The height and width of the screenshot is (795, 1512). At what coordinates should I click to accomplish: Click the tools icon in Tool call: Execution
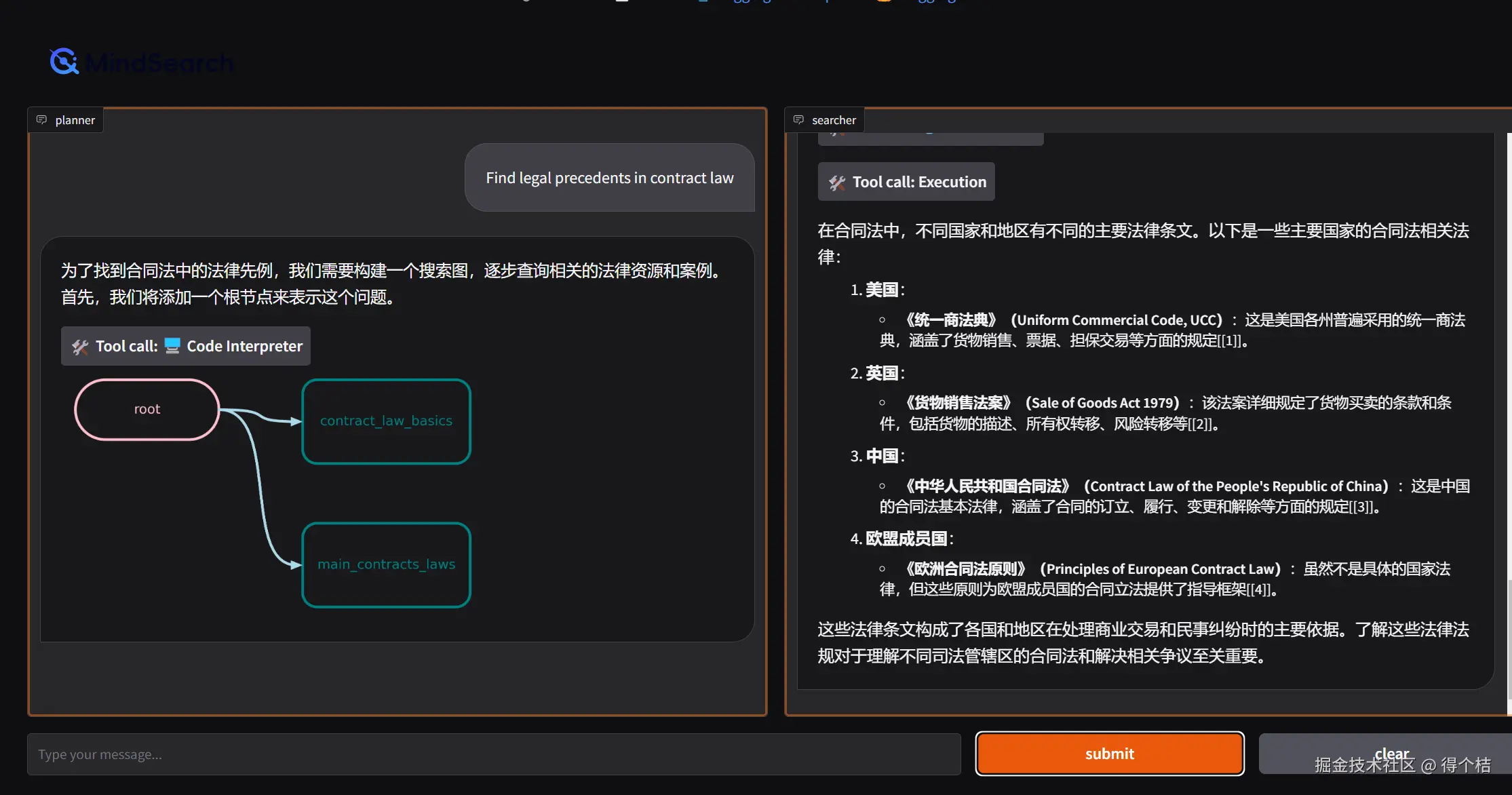[x=837, y=182]
